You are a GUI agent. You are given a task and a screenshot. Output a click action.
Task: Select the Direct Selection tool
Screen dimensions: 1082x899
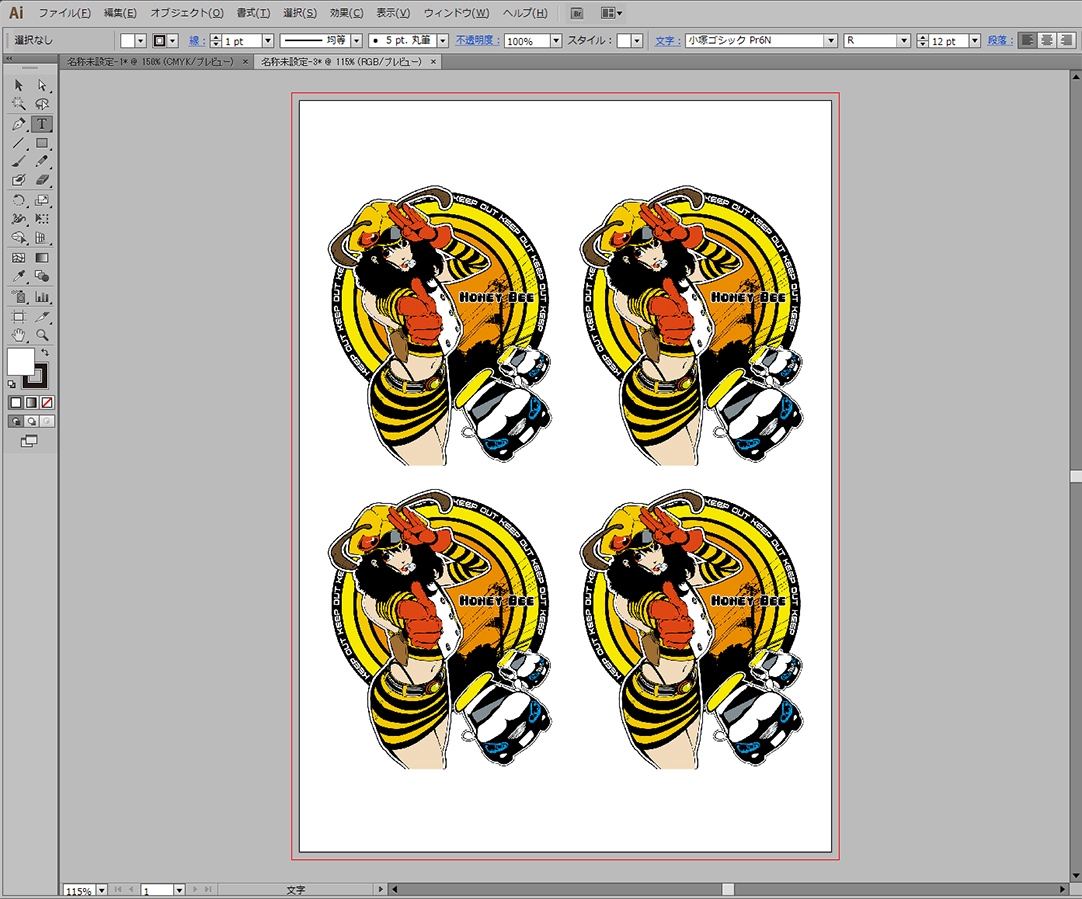click(42, 86)
